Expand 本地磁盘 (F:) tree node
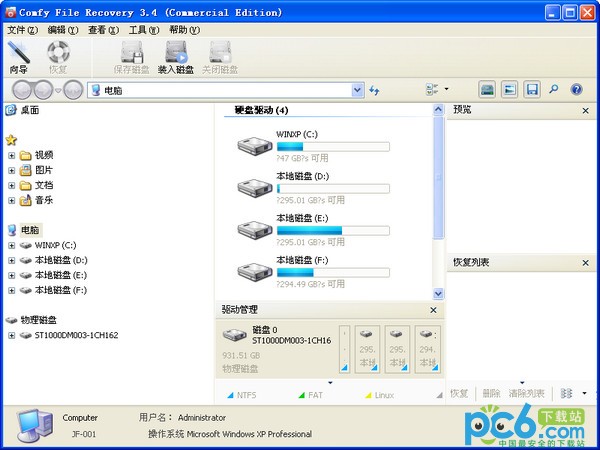The height and width of the screenshot is (450, 600). coord(11,290)
